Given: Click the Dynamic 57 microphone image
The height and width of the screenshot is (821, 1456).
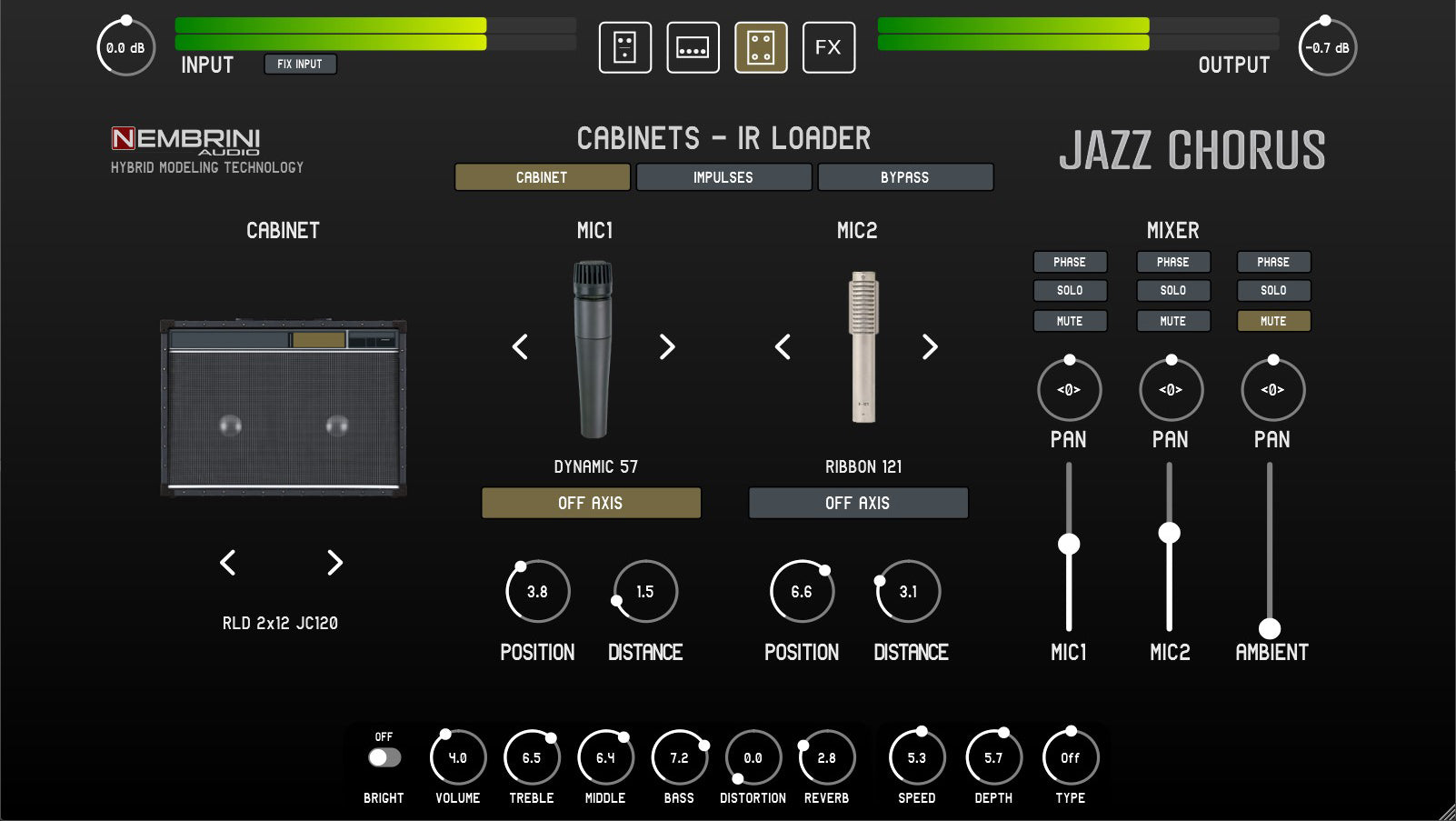Looking at the screenshot, I should 593,349.
